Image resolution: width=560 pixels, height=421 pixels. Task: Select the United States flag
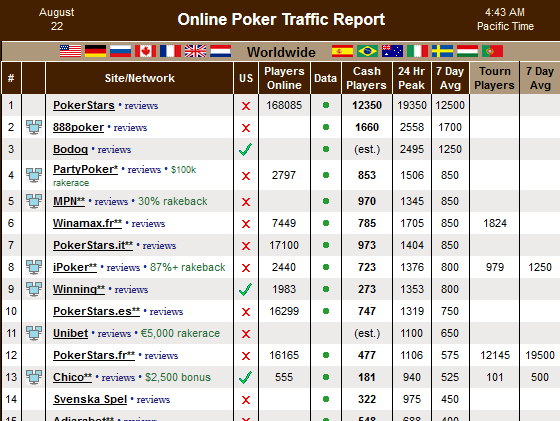(70, 51)
